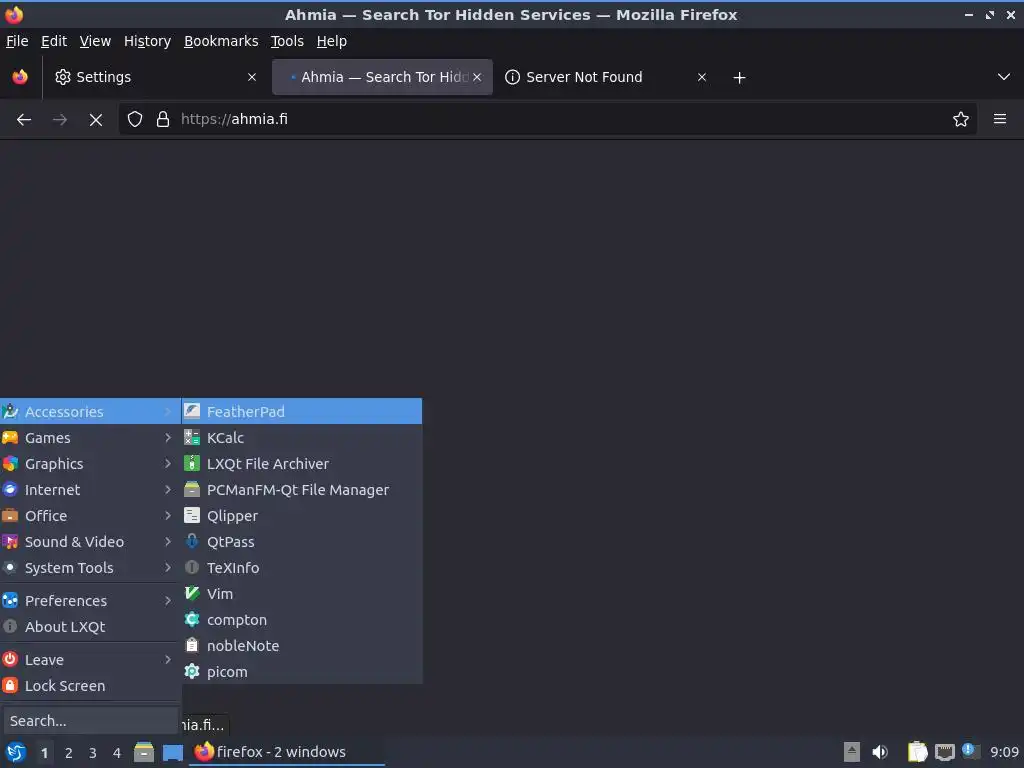
Task: Open Qlipper clipboard tool
Action: 302,516
